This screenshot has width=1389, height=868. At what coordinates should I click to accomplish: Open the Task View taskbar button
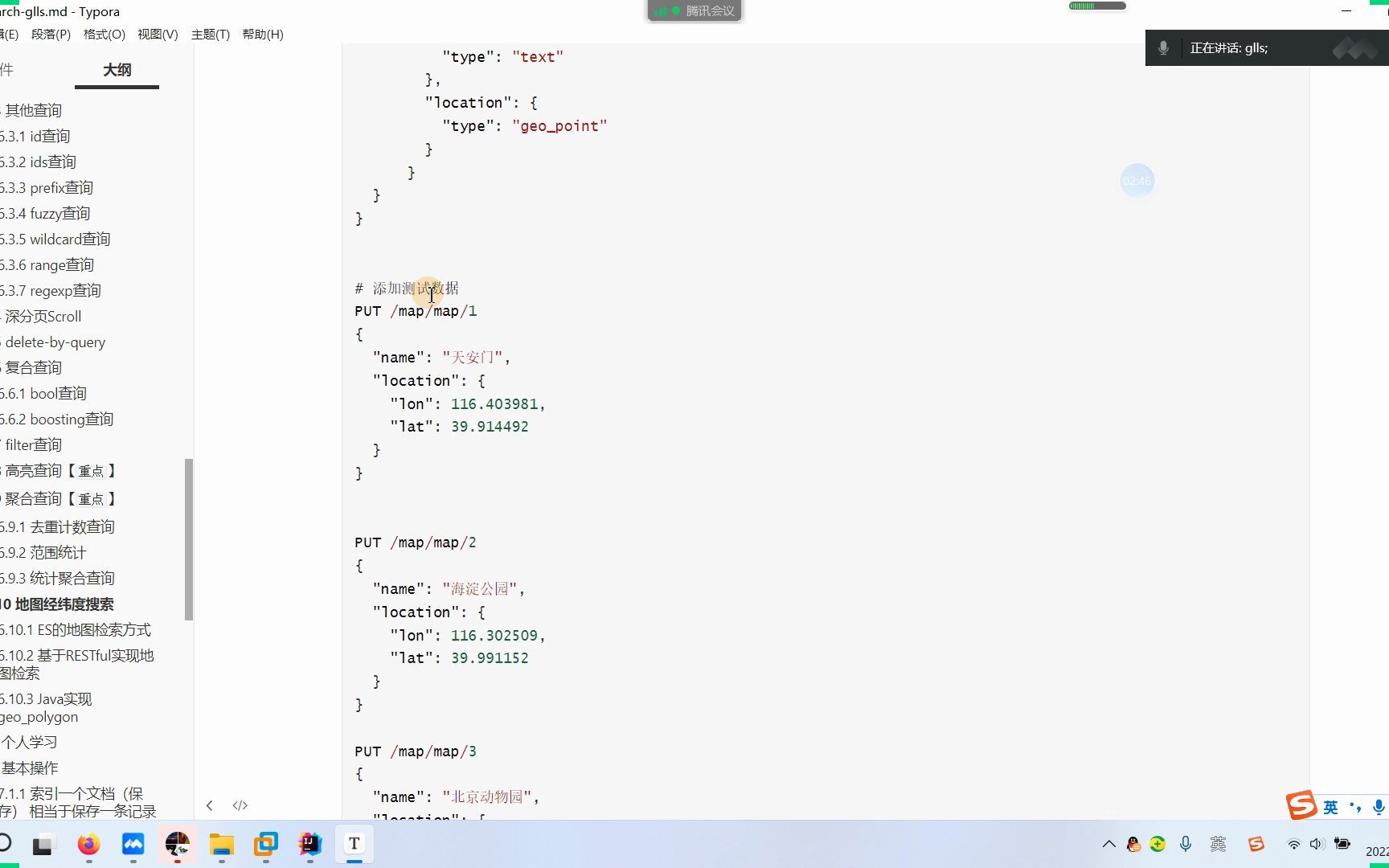[x=43, y=845]
